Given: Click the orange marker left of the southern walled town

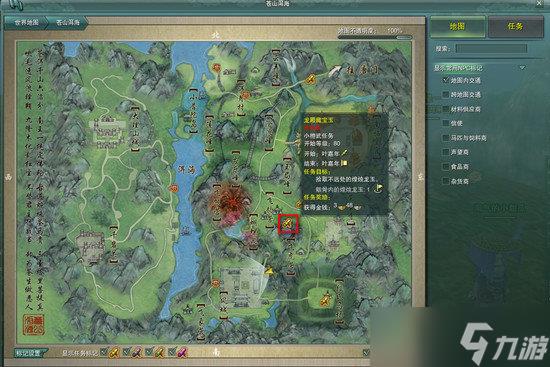Looking at the screenshot, I should pos(215,283).
